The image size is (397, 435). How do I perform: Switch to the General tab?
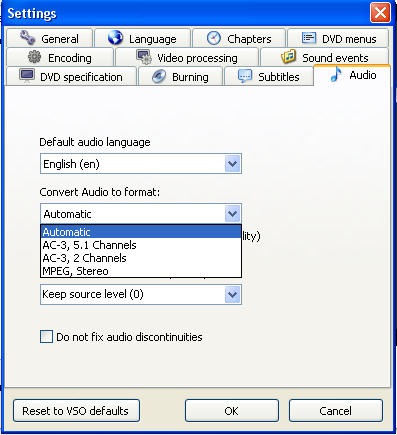[49, 38]
